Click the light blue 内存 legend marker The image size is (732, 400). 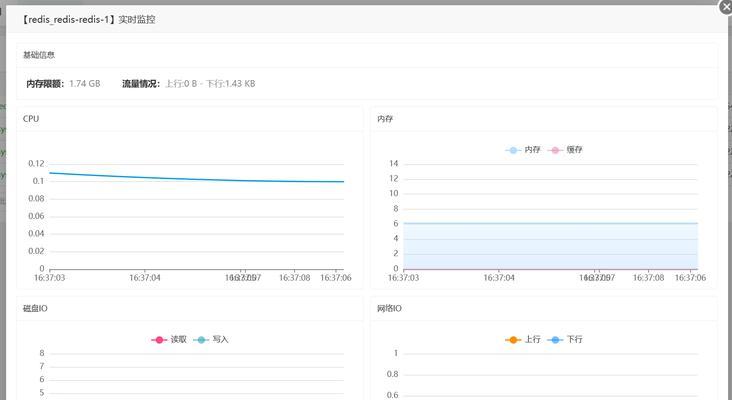[513, 150]
